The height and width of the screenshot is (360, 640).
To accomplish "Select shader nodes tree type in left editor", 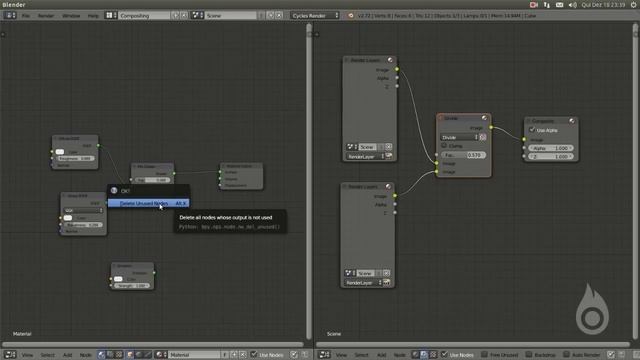I will click(x=101, y=355).
